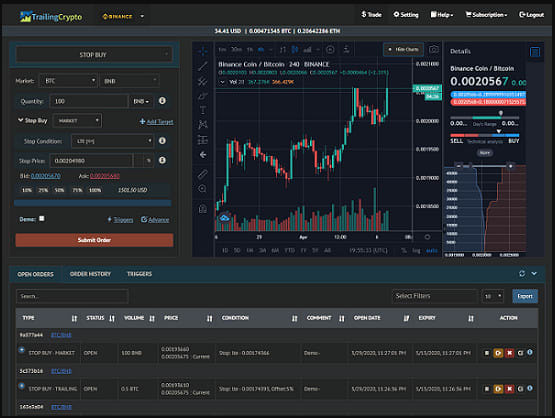Open the Help menu
The height and width of the screenshot is (418, 555).
point(442,15)
